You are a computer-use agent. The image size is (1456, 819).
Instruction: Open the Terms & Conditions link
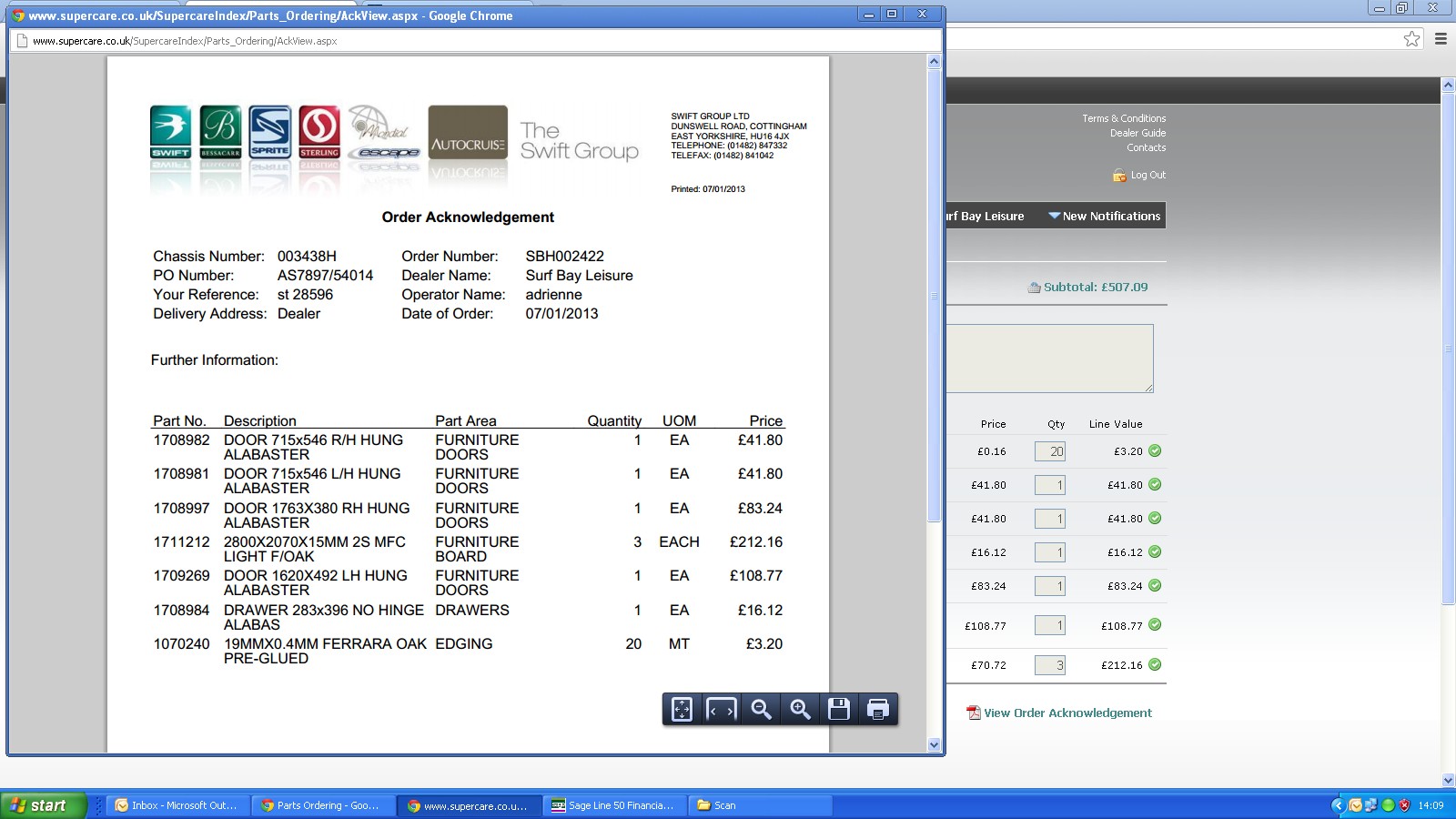point(1123,118)
